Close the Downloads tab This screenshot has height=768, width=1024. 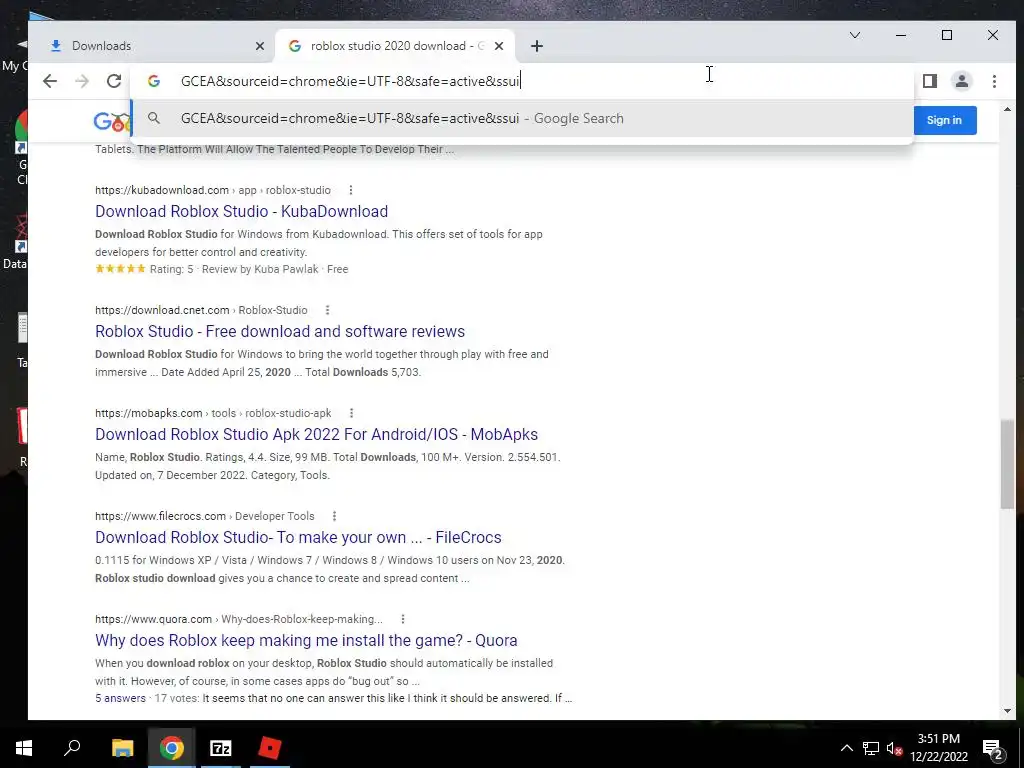pyautogui.click(x=260, y=46)
